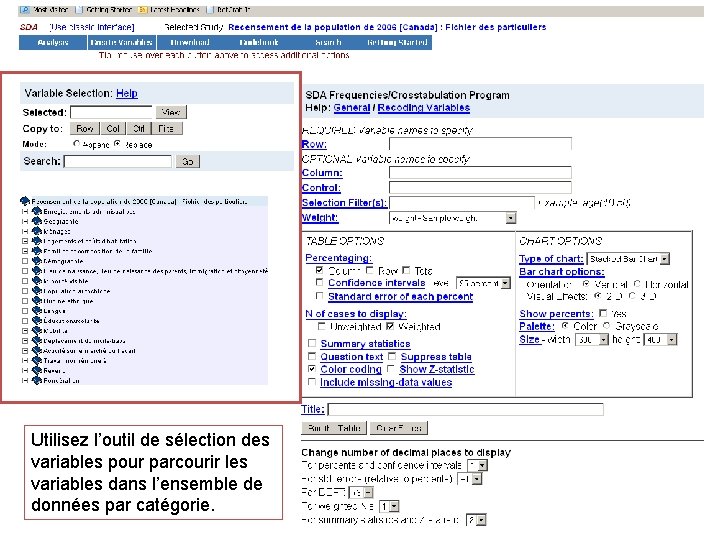Expand the Démographie tree node
The height and width of the screenshot is (540, 720).
coord(25,261)
